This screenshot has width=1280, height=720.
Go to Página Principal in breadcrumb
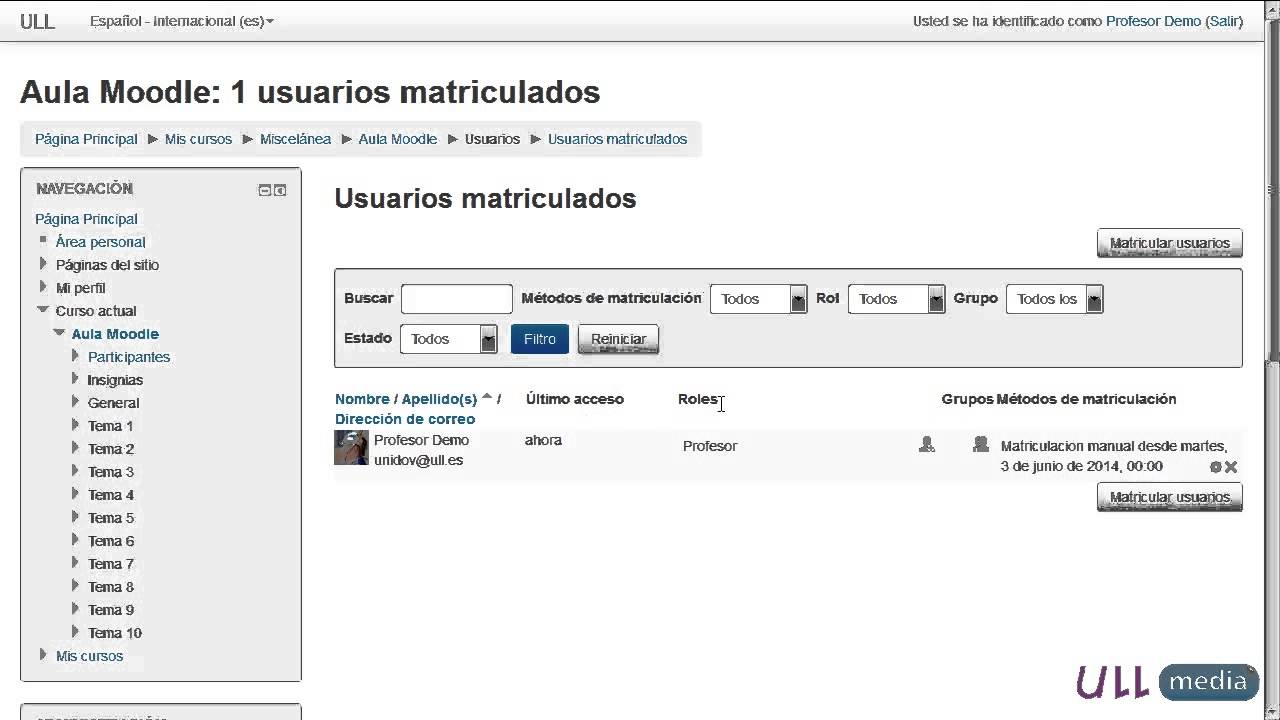(x=86, y=139)
